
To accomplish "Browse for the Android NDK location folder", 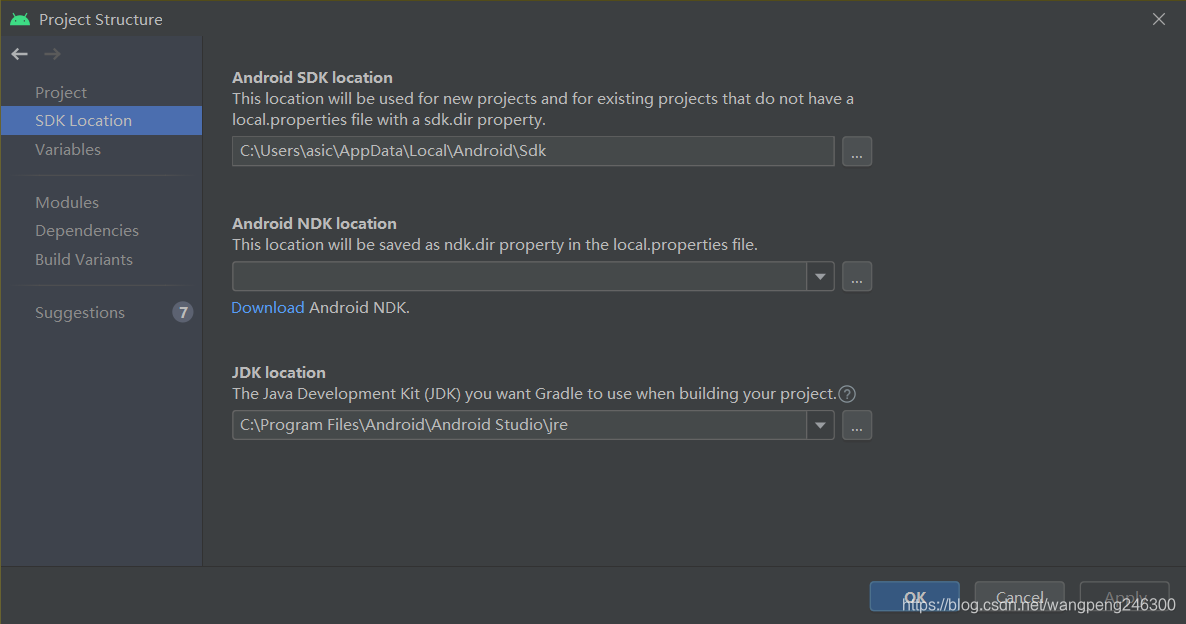I will coord(857,276).
